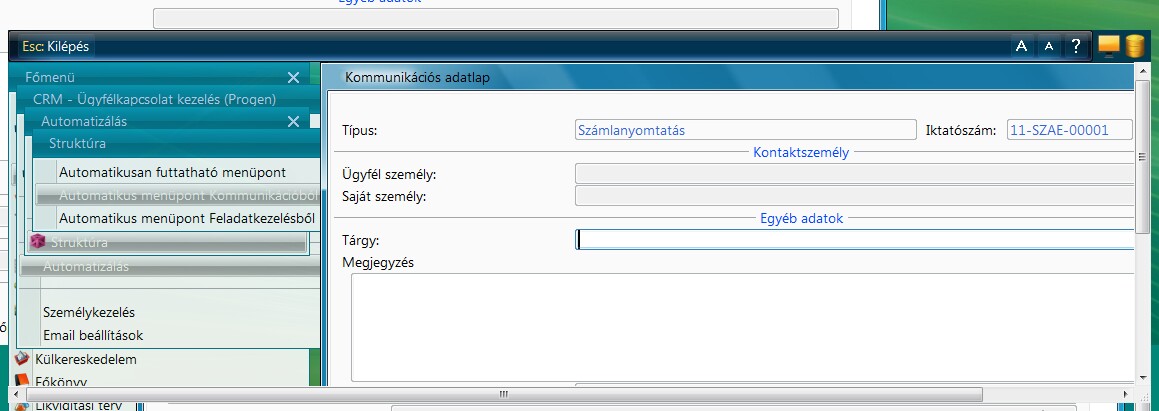Click the Kontaktszemély section label
This screenshot has width=1159, height=411.
(801, 153)
